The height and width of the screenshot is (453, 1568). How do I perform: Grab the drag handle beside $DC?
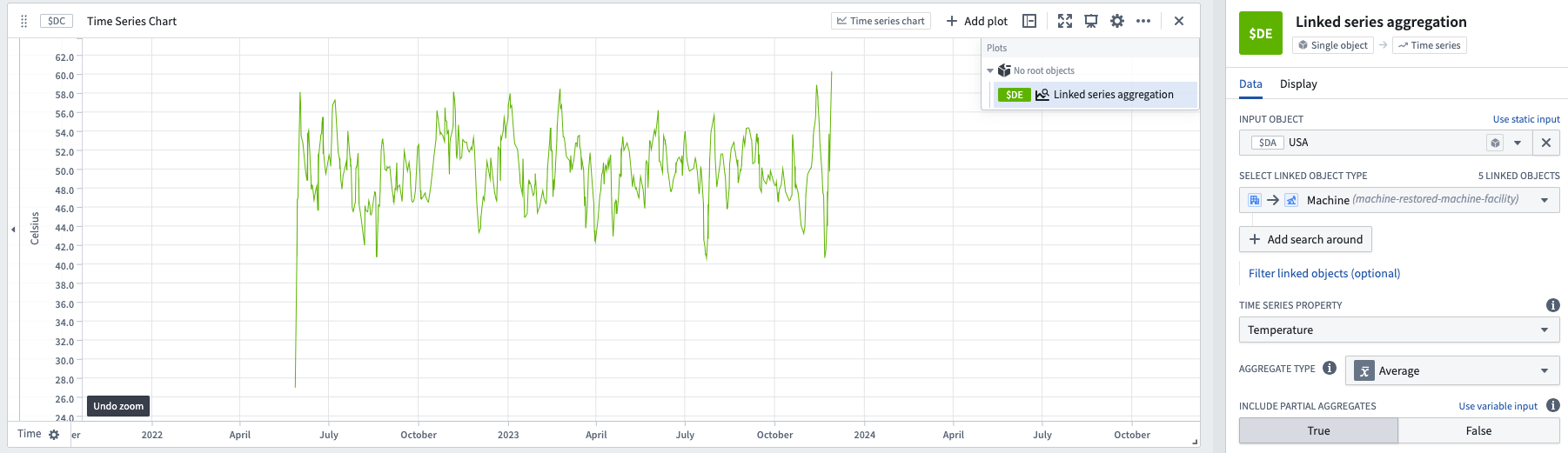pos(23,21)
